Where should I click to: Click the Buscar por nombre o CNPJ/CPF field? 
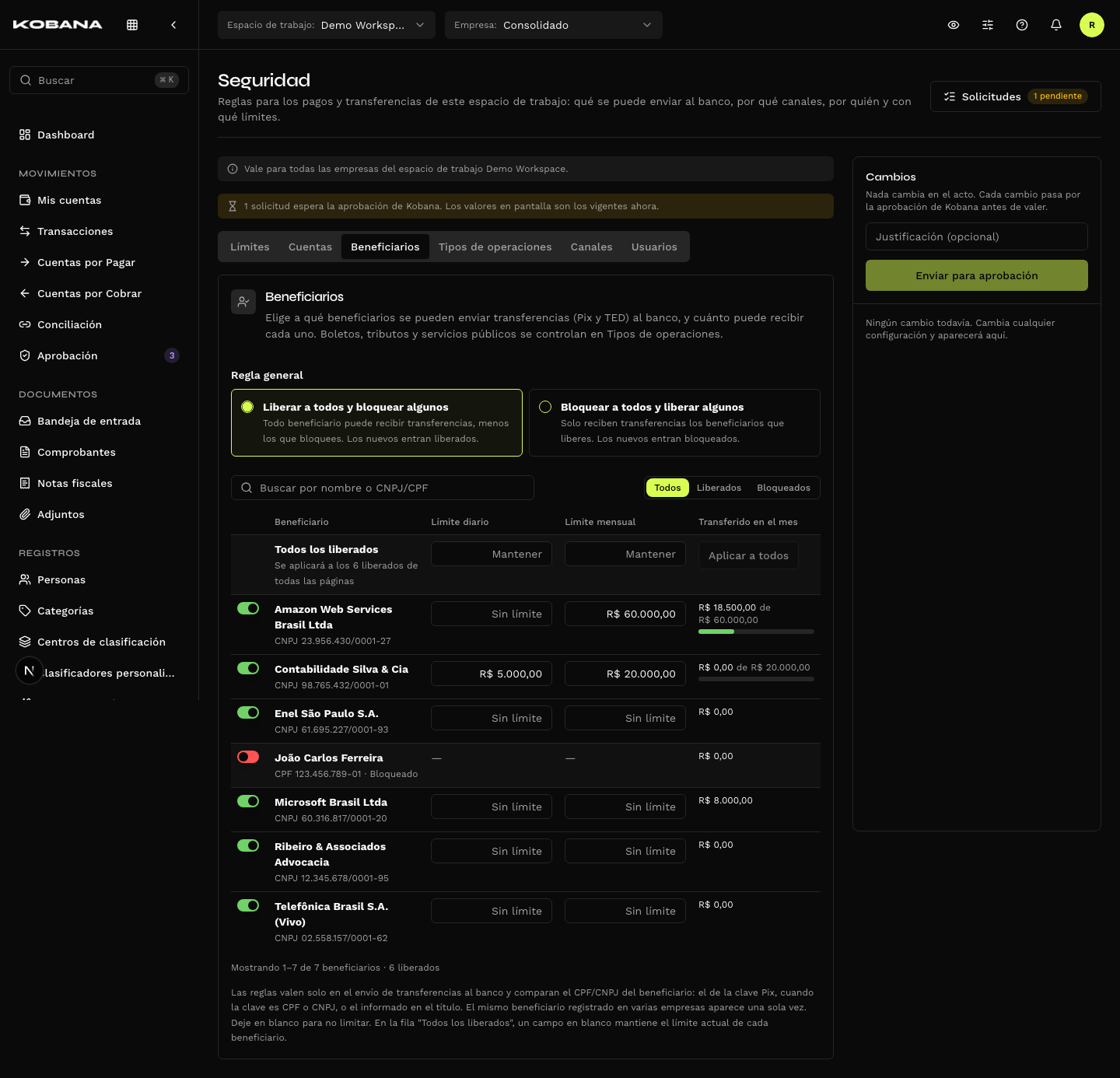[x=383, y=488]
